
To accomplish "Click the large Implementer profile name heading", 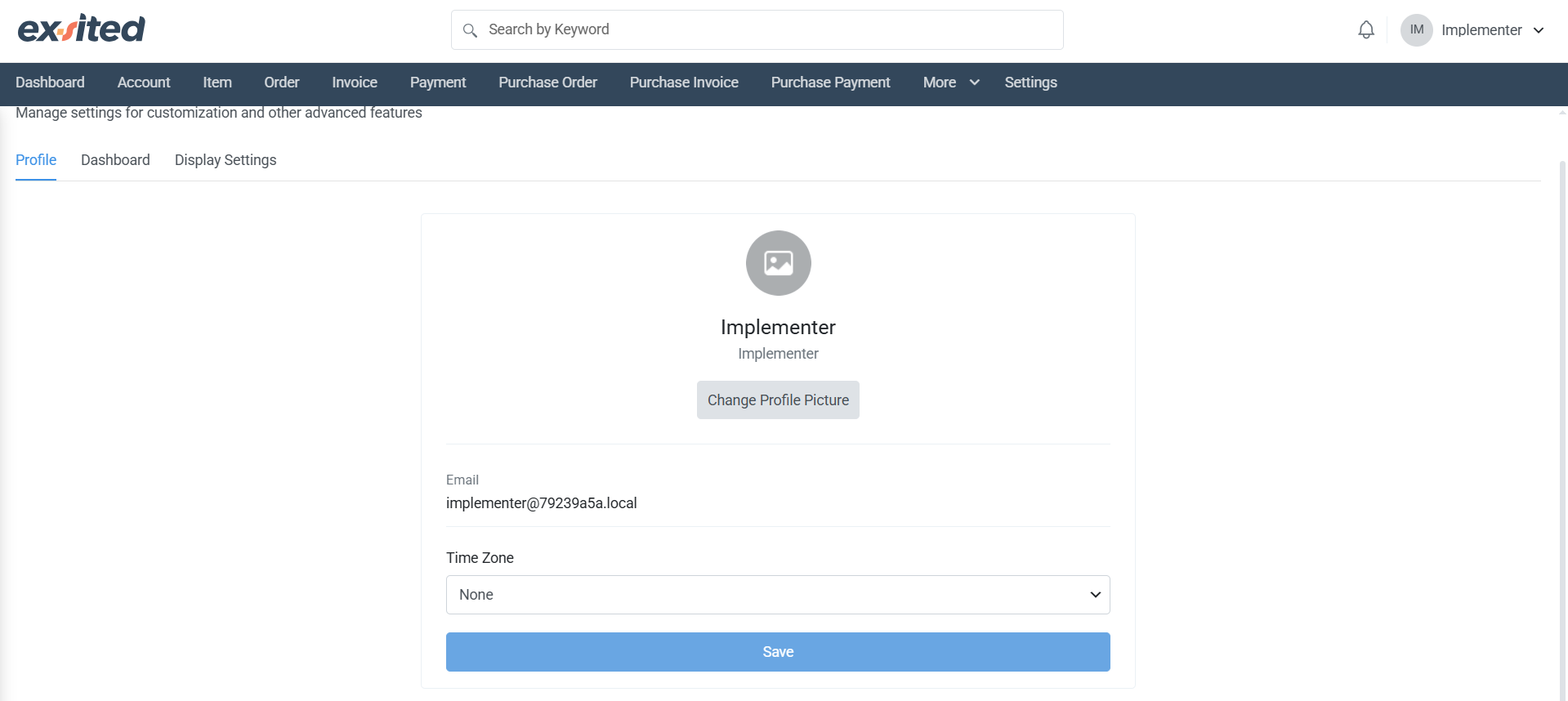I will [778, 328].
